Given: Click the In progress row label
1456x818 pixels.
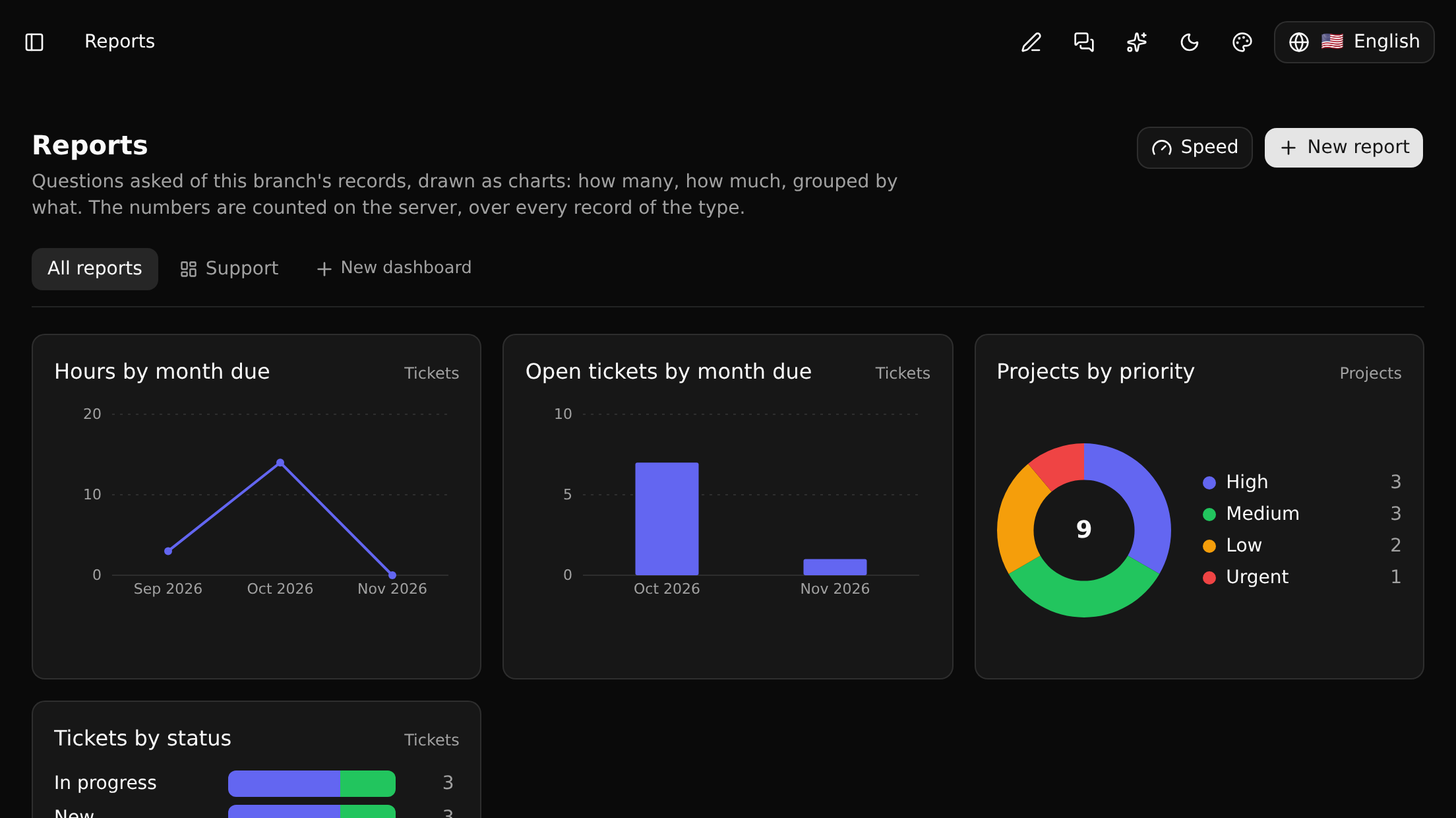Looking at the screenshot, I should click(x=106, y=783).
